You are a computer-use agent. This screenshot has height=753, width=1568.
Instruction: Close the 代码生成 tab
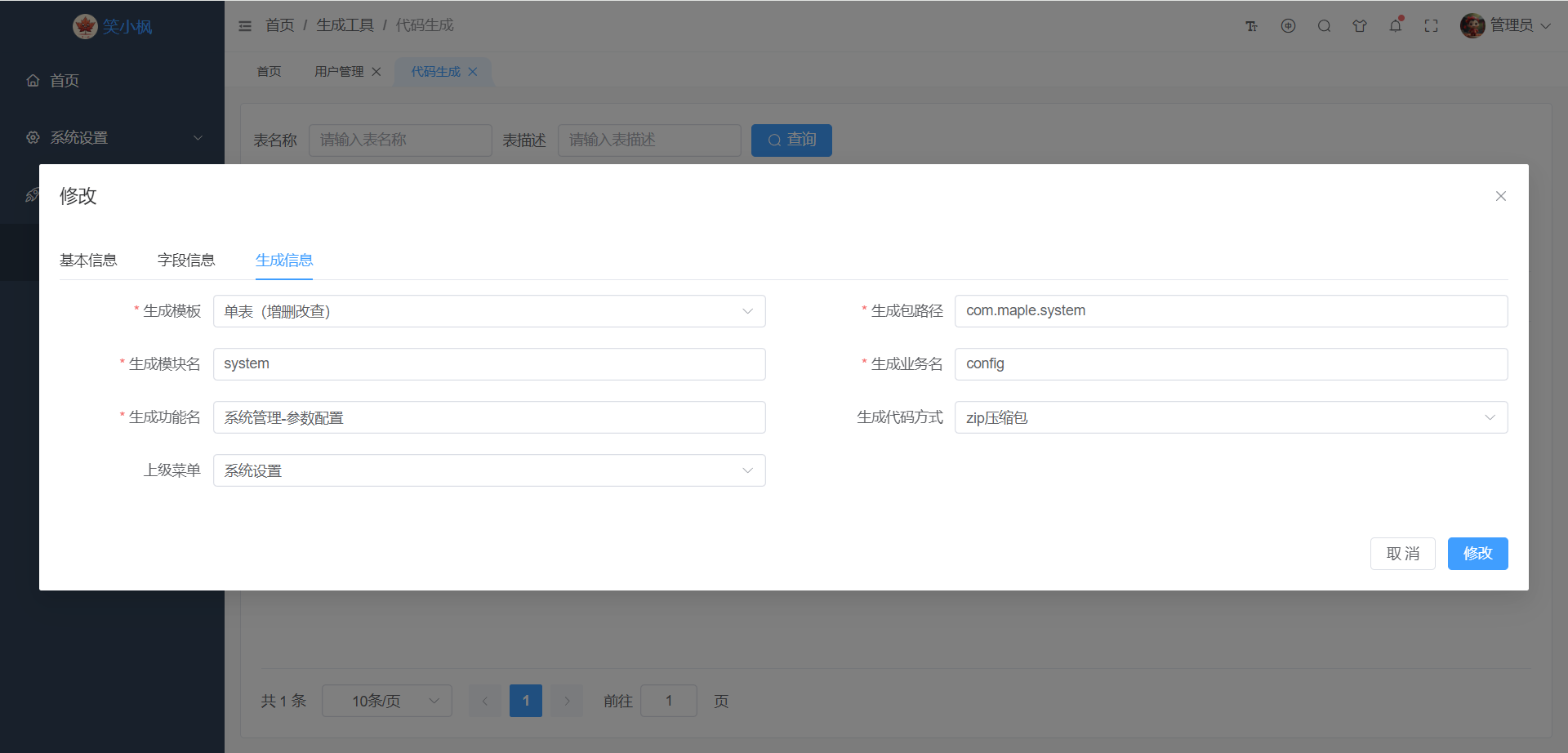[472, 72]
